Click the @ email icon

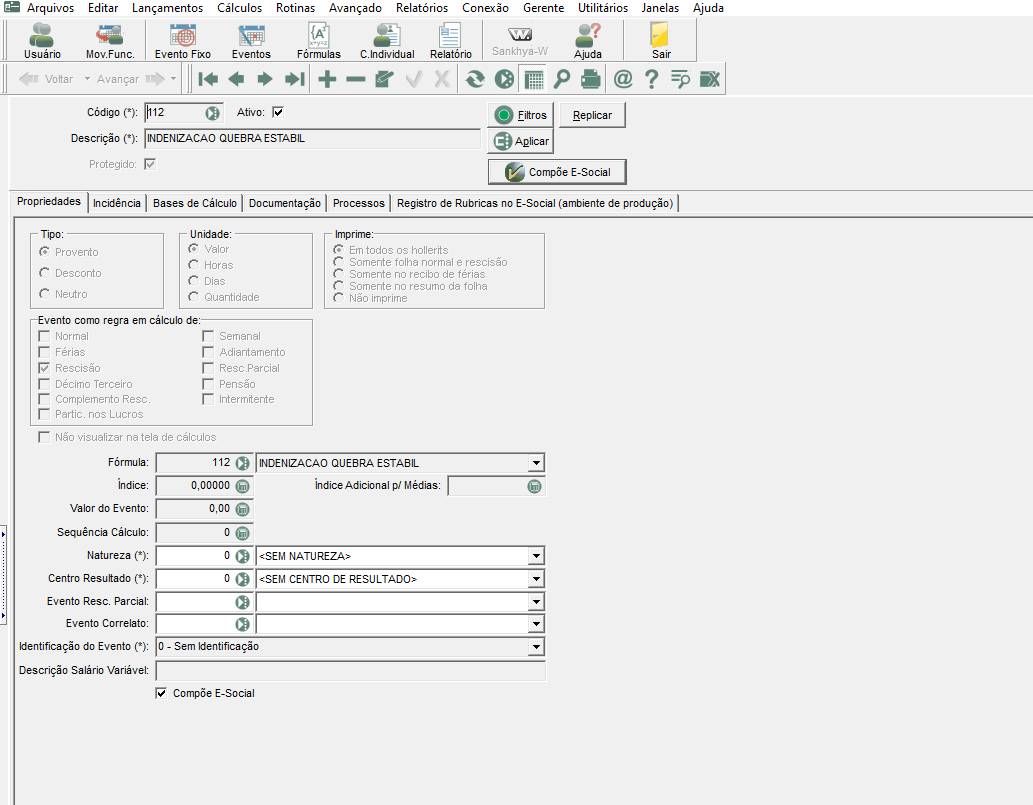click(x=623, y=80)
